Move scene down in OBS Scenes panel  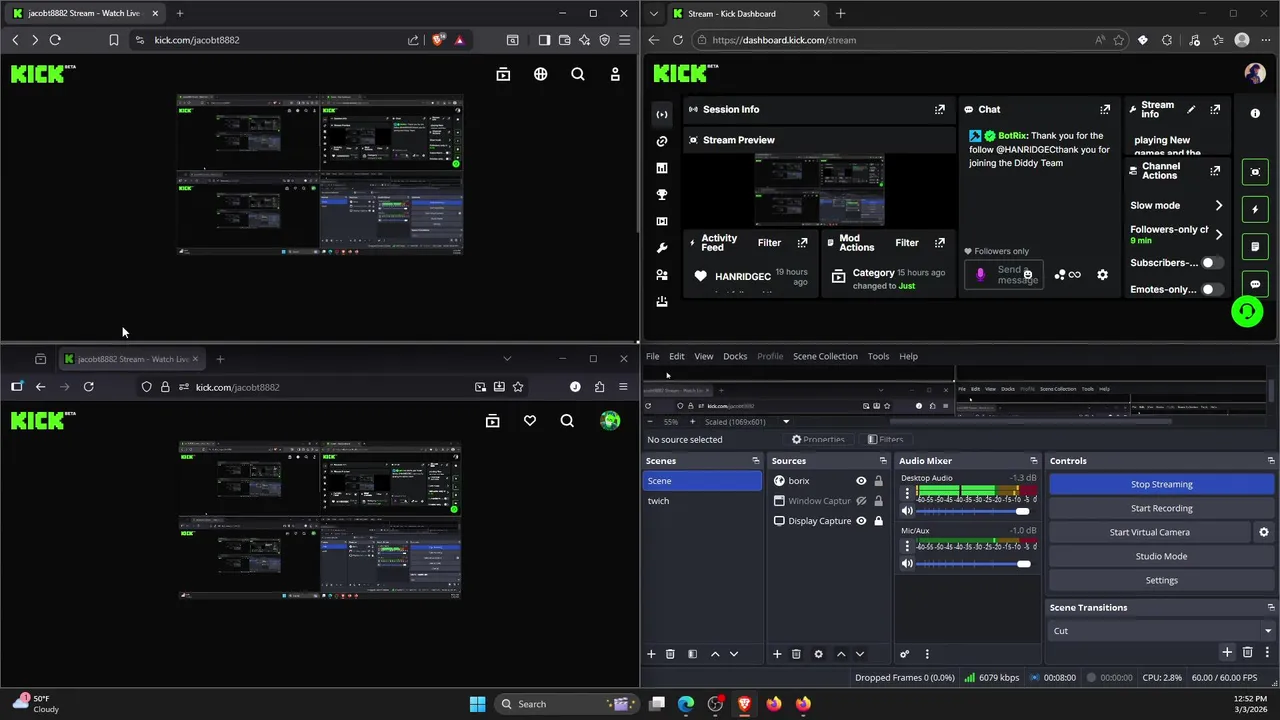(x=734, y=654)
